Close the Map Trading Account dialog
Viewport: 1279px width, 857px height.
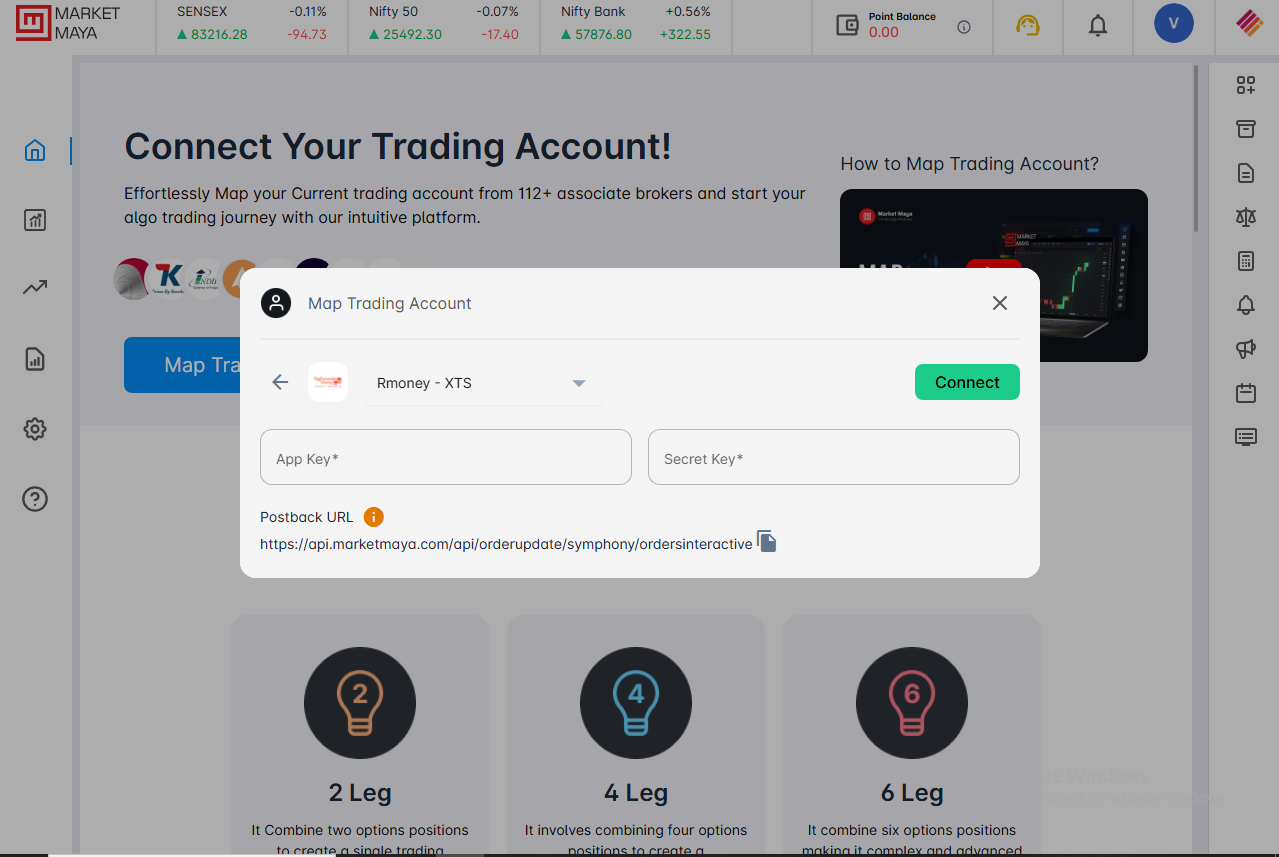click(x=999, y=303)
